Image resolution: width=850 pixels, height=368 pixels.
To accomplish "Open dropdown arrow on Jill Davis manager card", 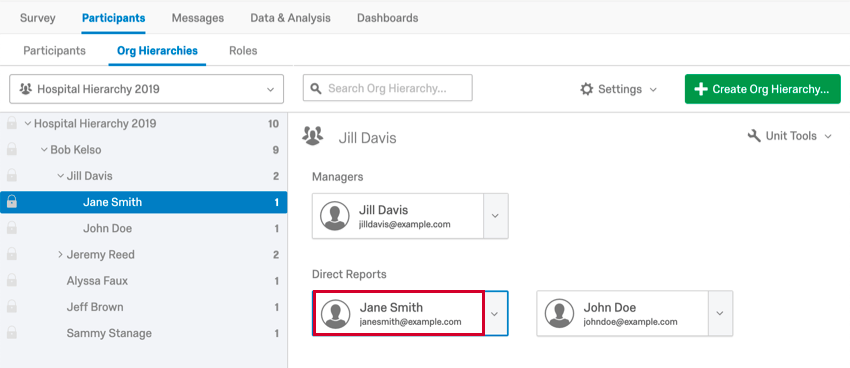I will (x=495, y=216).
